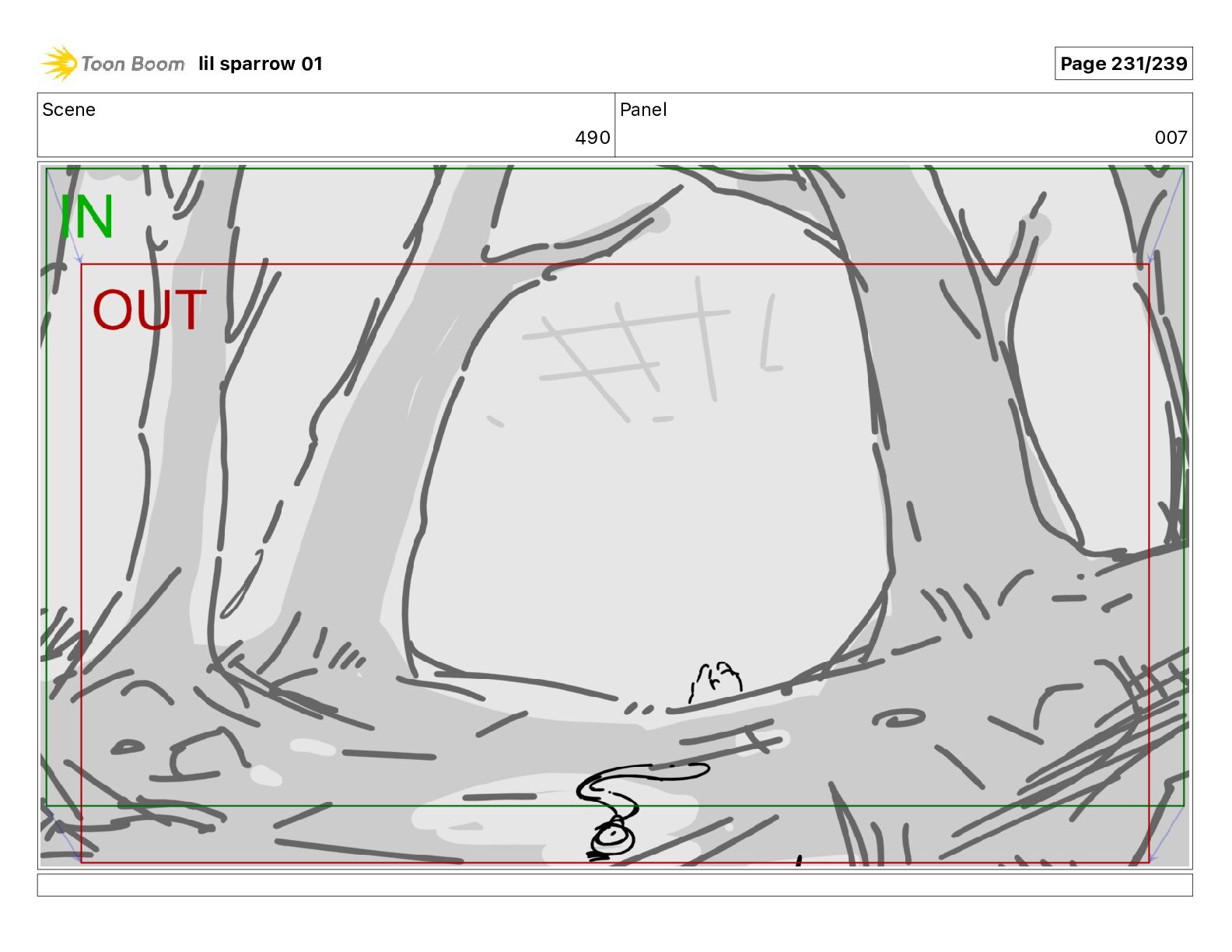
Task: Click the panel number 007
Action: (1171, 138)
